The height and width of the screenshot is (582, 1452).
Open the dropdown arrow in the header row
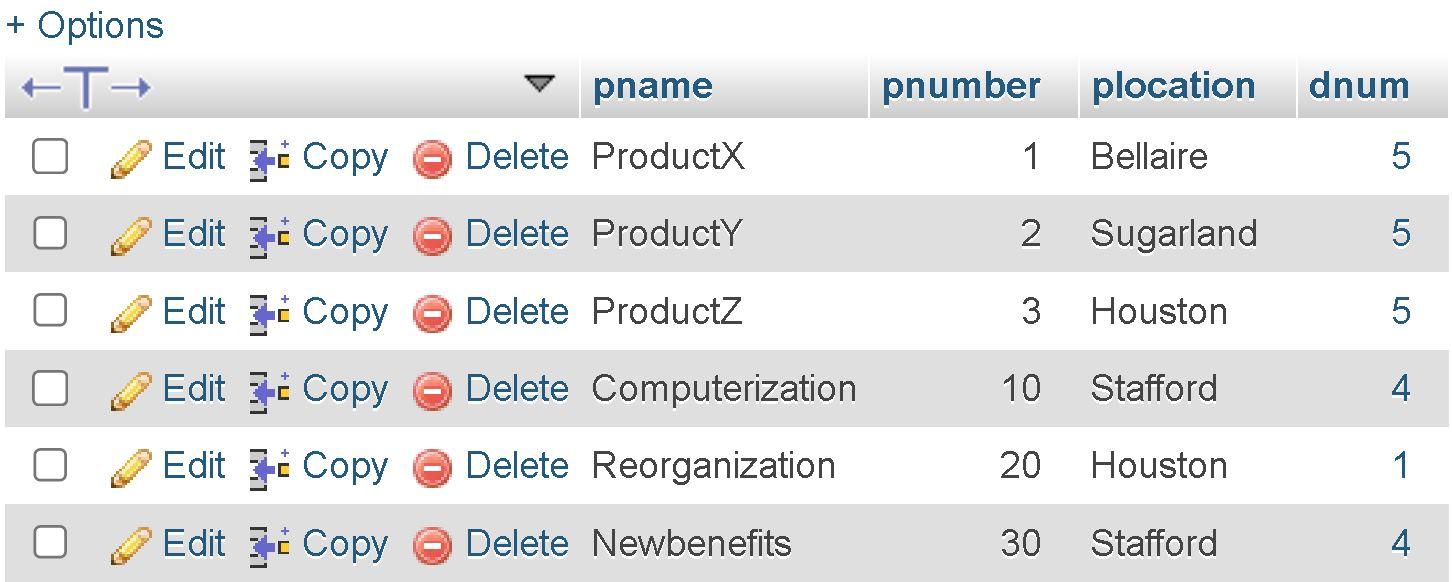tap(541, 85)
